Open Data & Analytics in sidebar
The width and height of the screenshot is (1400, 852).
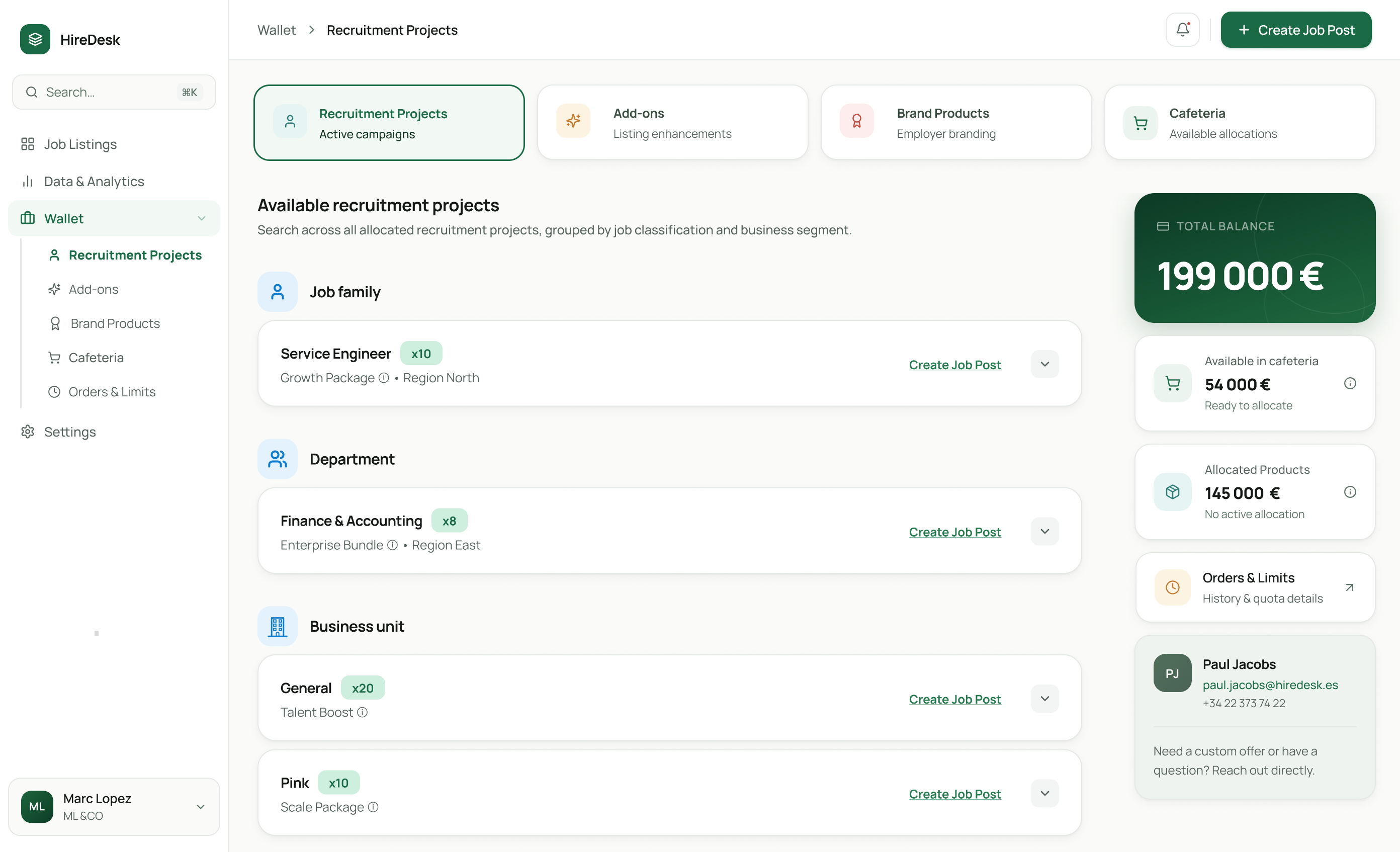[114, 181]
